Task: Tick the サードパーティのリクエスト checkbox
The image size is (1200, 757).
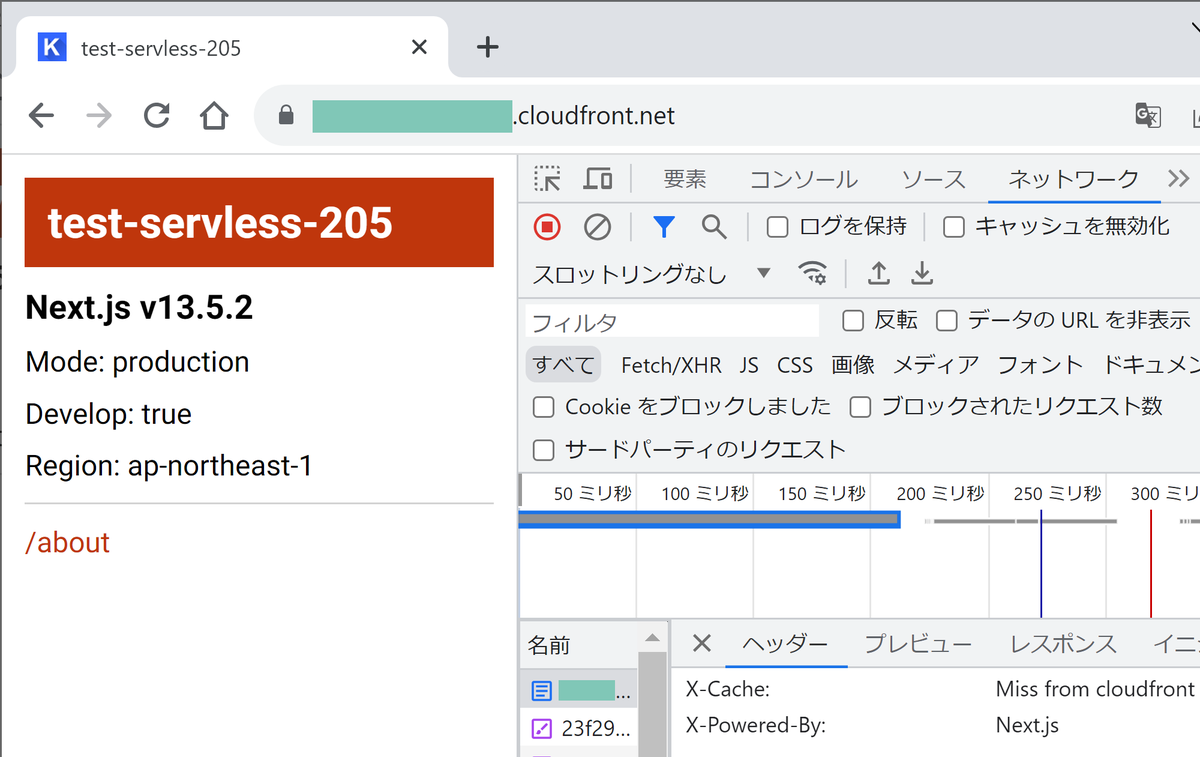Action: point(543,450)
